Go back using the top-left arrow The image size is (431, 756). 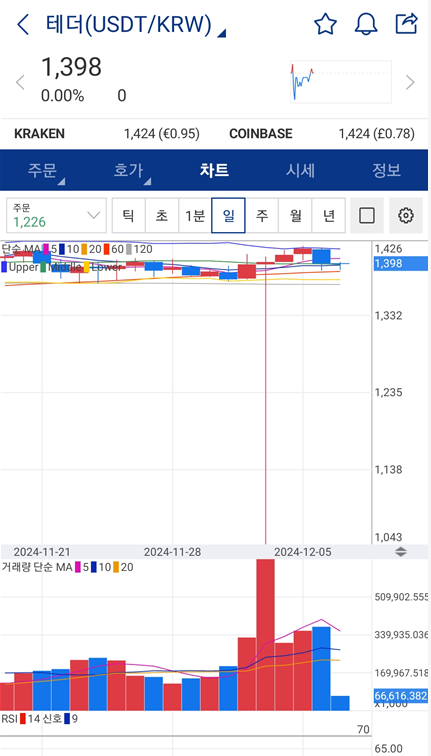click(23, 24)
